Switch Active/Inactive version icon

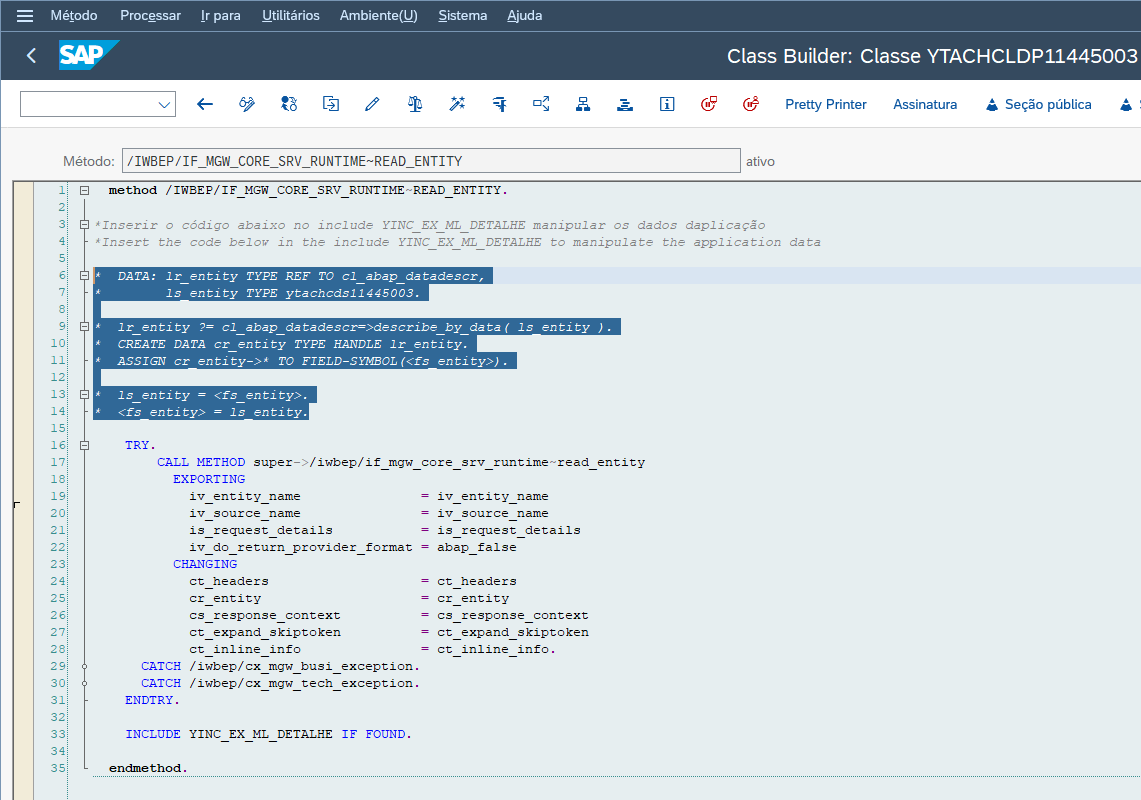289,104
